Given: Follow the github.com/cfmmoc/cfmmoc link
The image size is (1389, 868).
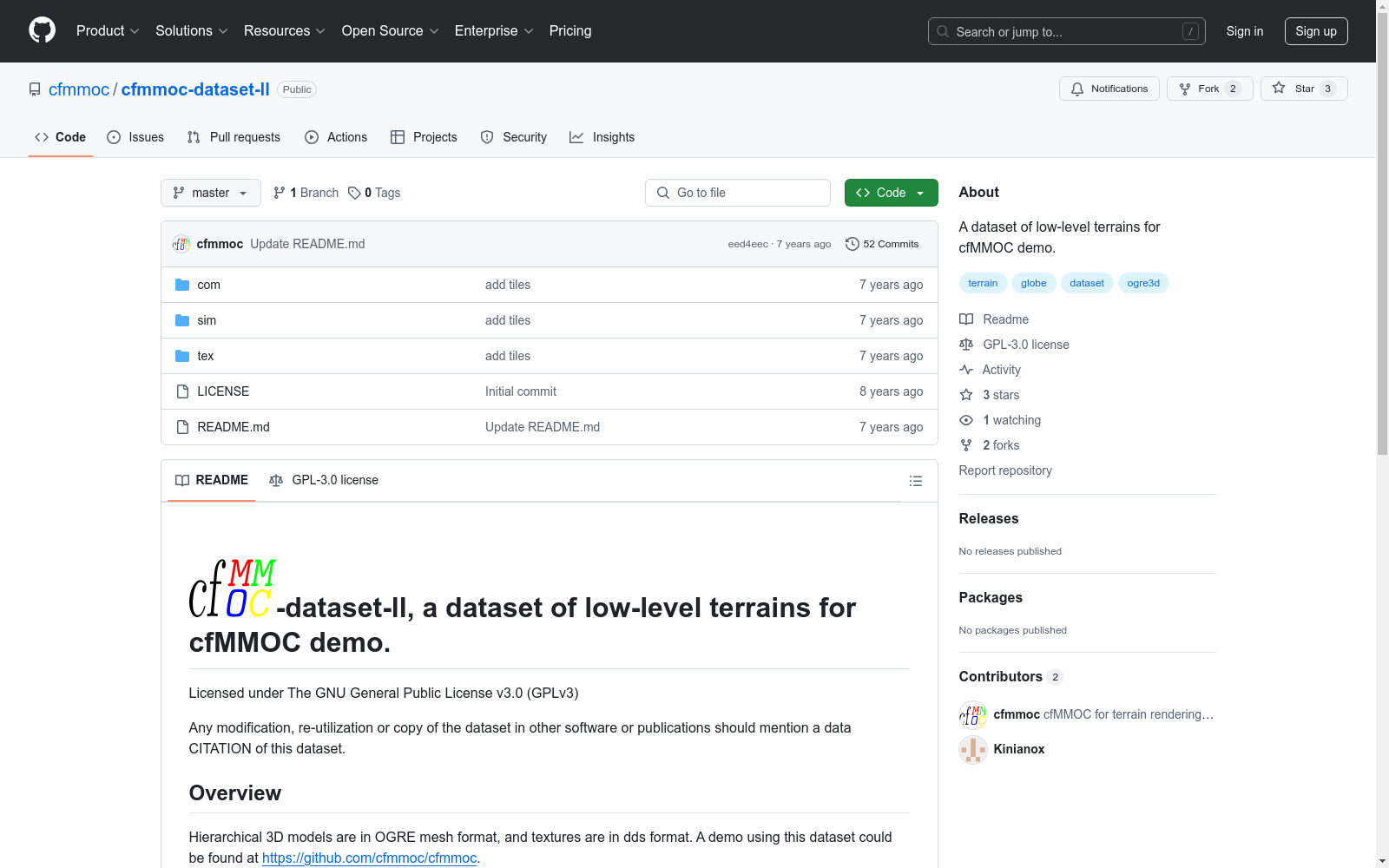Looking at the screenshot, I should 370,858.
